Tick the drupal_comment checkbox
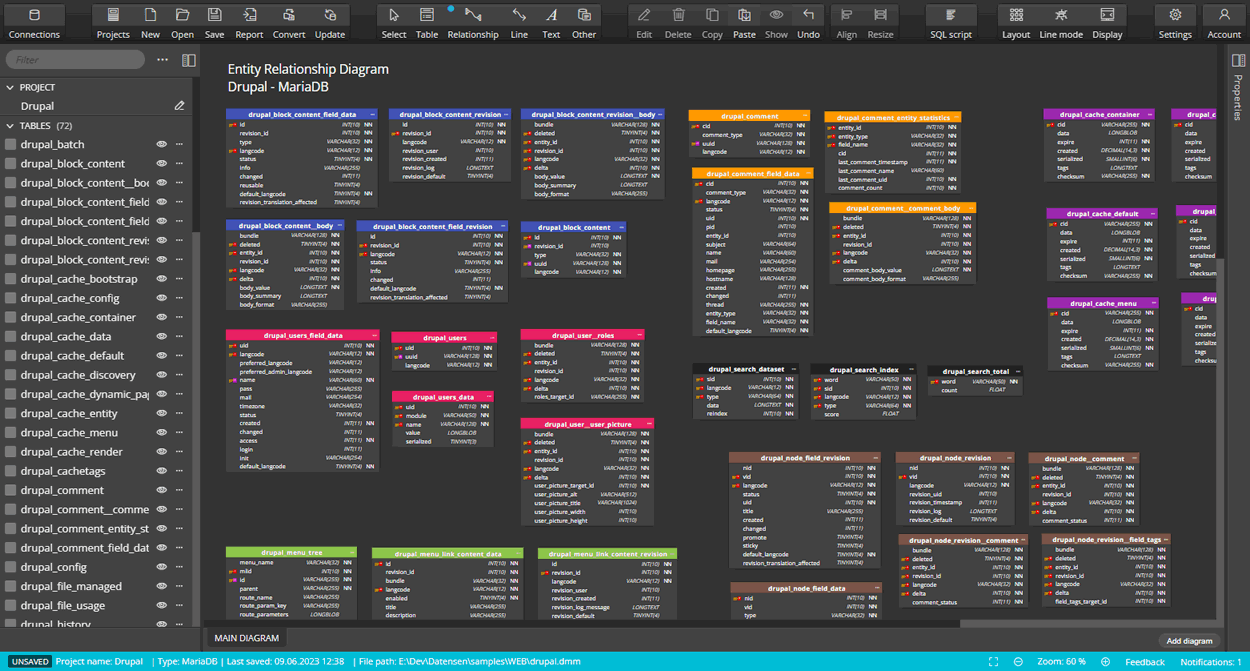 (11, 490)
